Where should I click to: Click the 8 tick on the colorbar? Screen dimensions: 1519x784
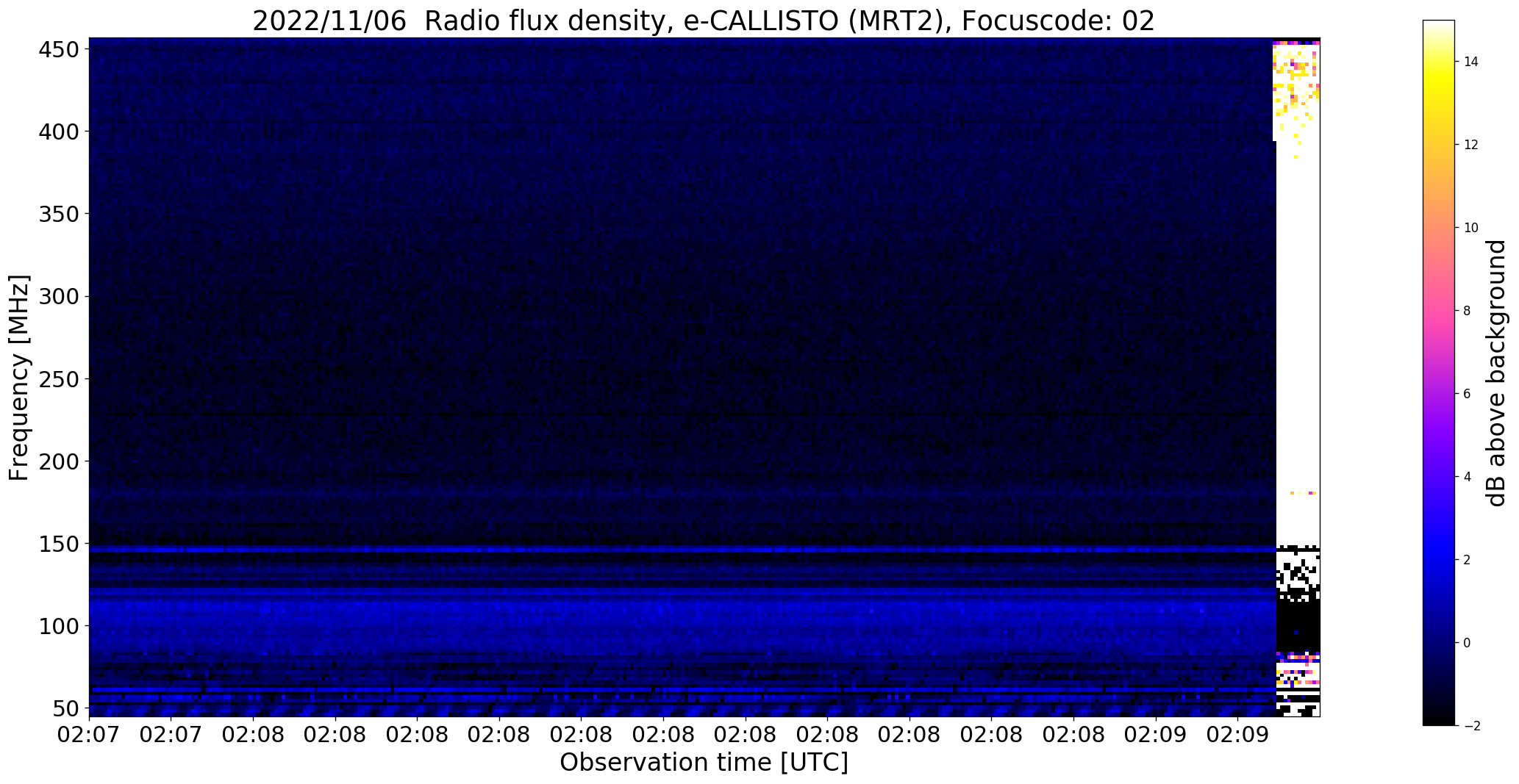(x=1468, y=311)
